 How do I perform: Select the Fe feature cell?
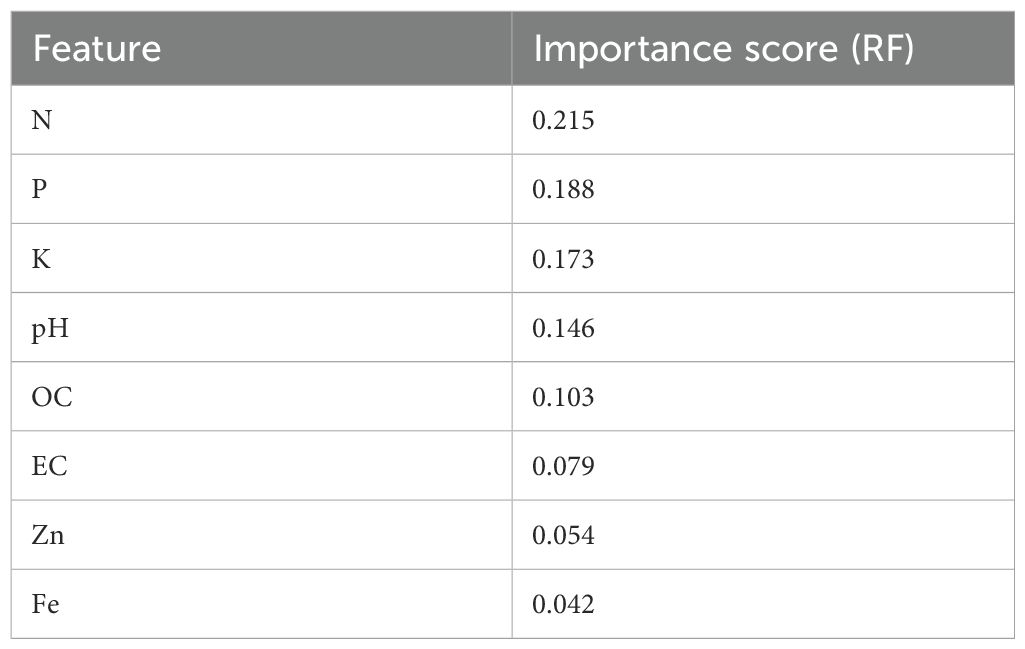coord(46,605)
